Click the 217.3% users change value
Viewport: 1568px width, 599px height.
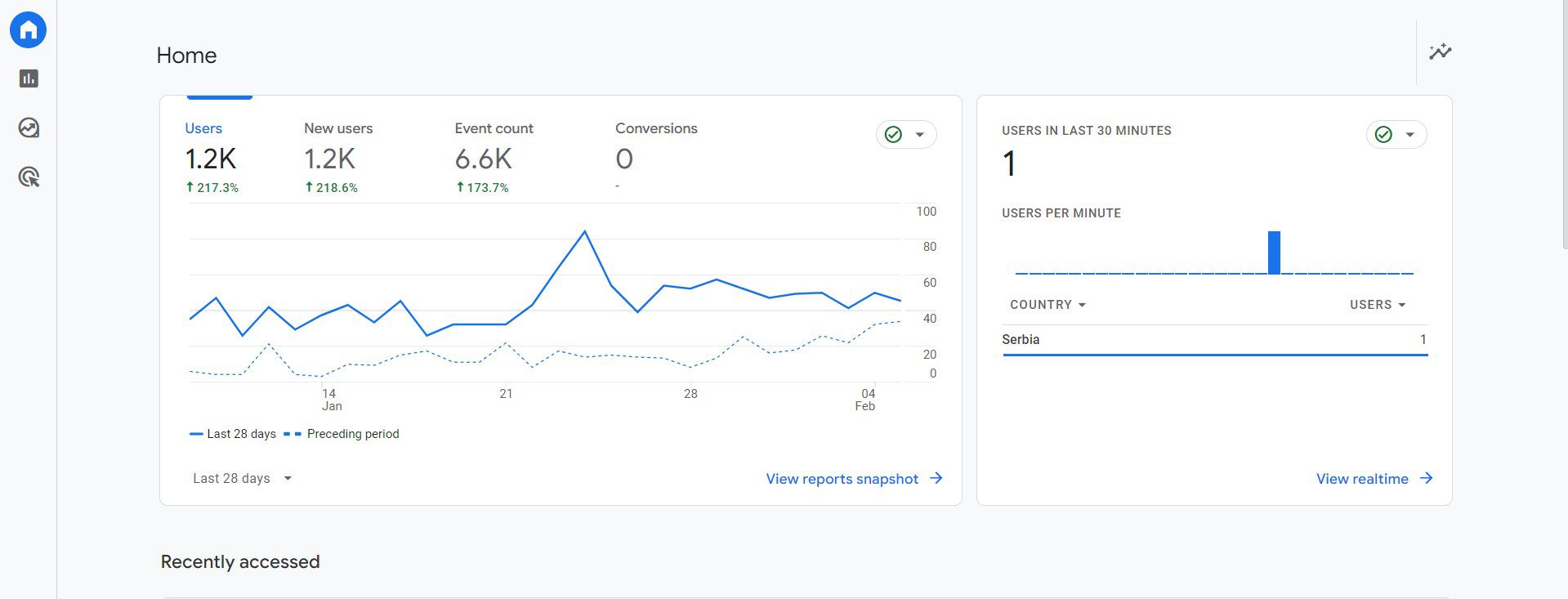coord(217,187)
